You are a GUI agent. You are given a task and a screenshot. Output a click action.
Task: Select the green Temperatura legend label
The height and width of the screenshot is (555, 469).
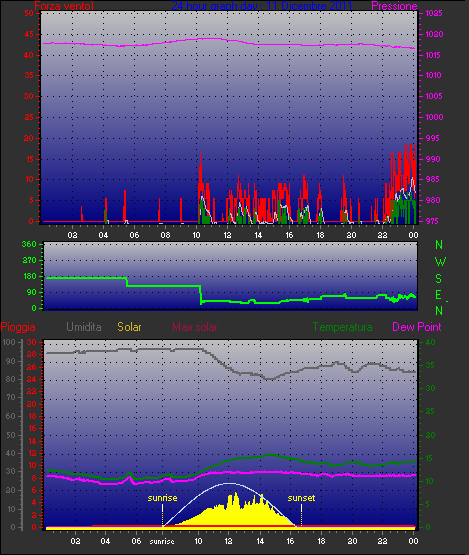342,327
